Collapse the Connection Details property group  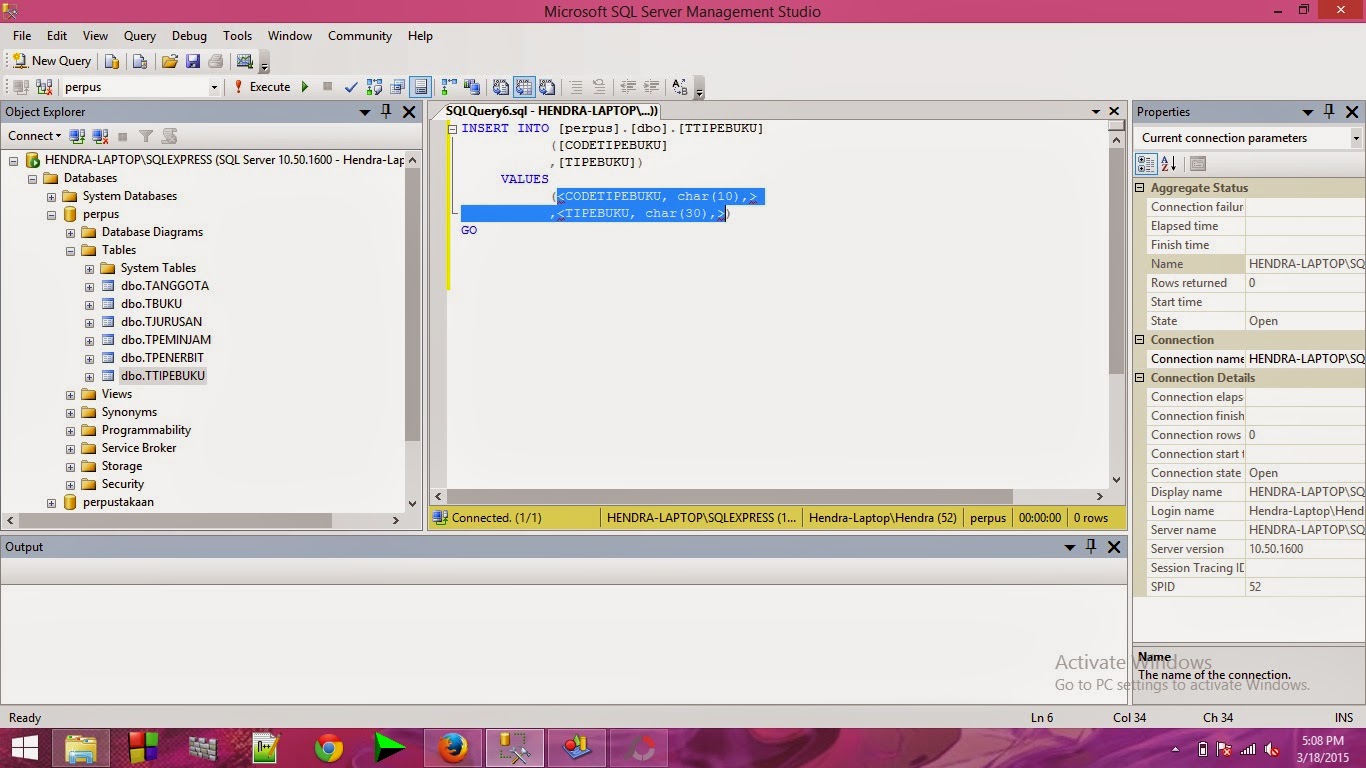click(1140, 378)
